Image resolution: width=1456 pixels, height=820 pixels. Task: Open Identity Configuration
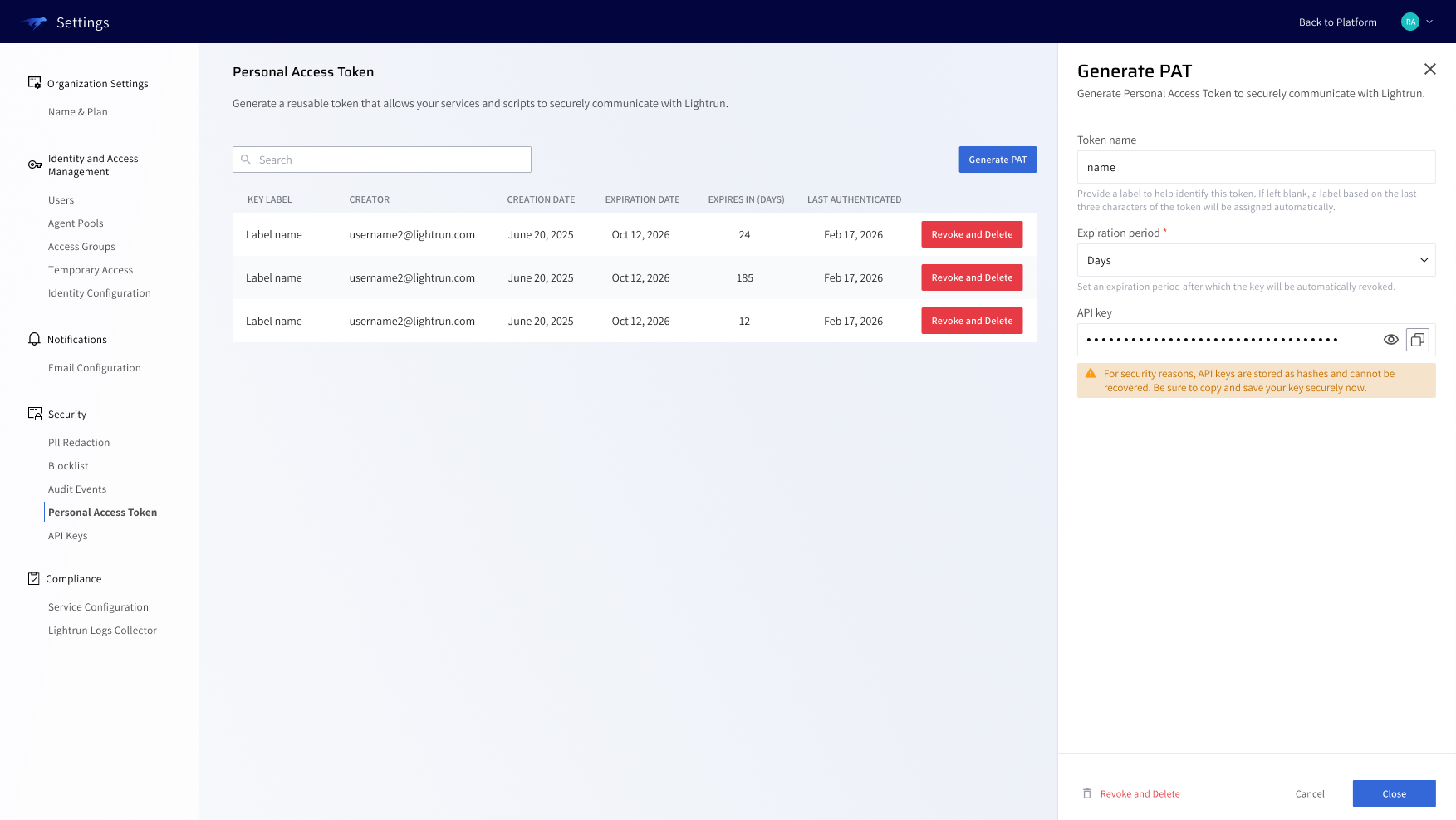pyautogui.click(x=99, y=293)
